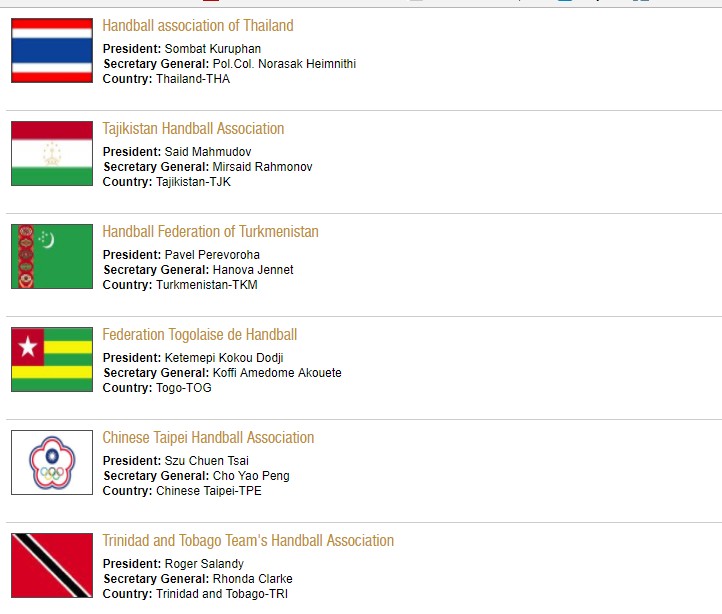
Task: Open Handball Federation of Turkmenistan link
Action: pos(210,232)
